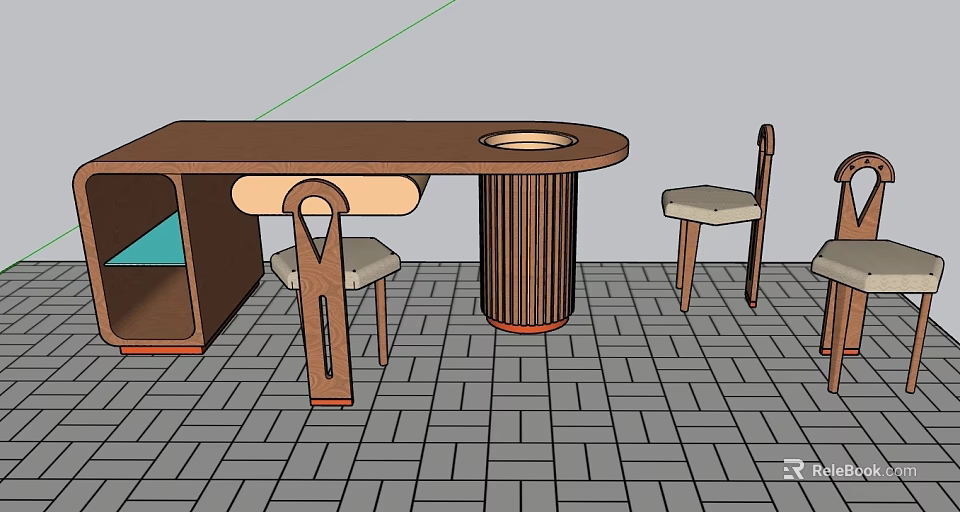Select the chair tucked under the table
The width and height of the screenshot is (960, 512).
[334, 292]
